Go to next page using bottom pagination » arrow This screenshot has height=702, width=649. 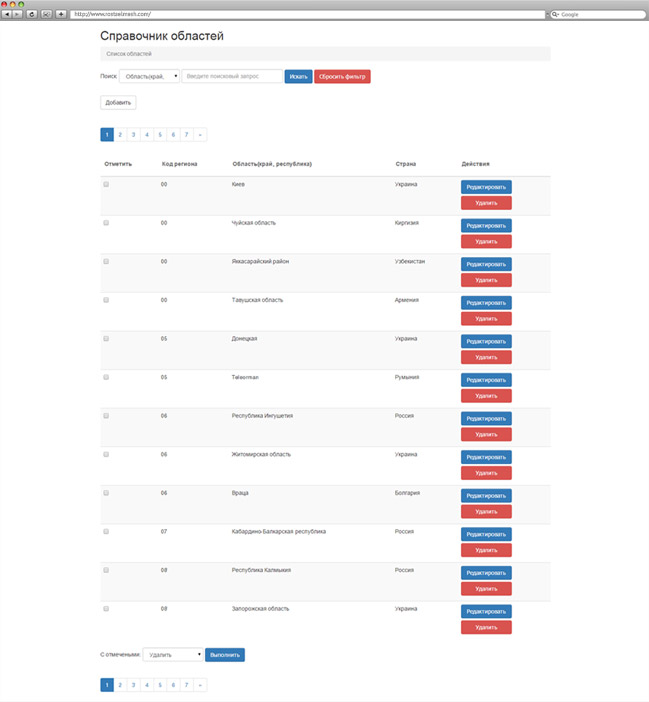click(x=200, y=685)
